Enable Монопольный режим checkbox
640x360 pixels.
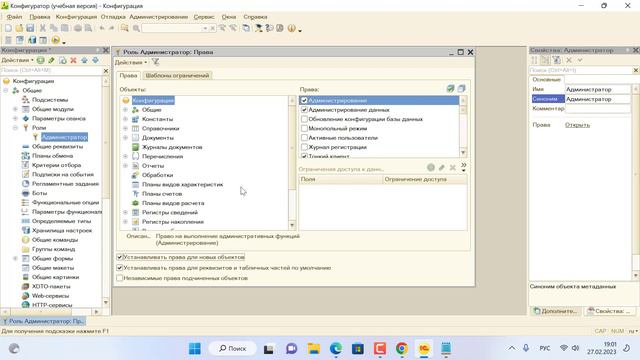click(304, 129)
